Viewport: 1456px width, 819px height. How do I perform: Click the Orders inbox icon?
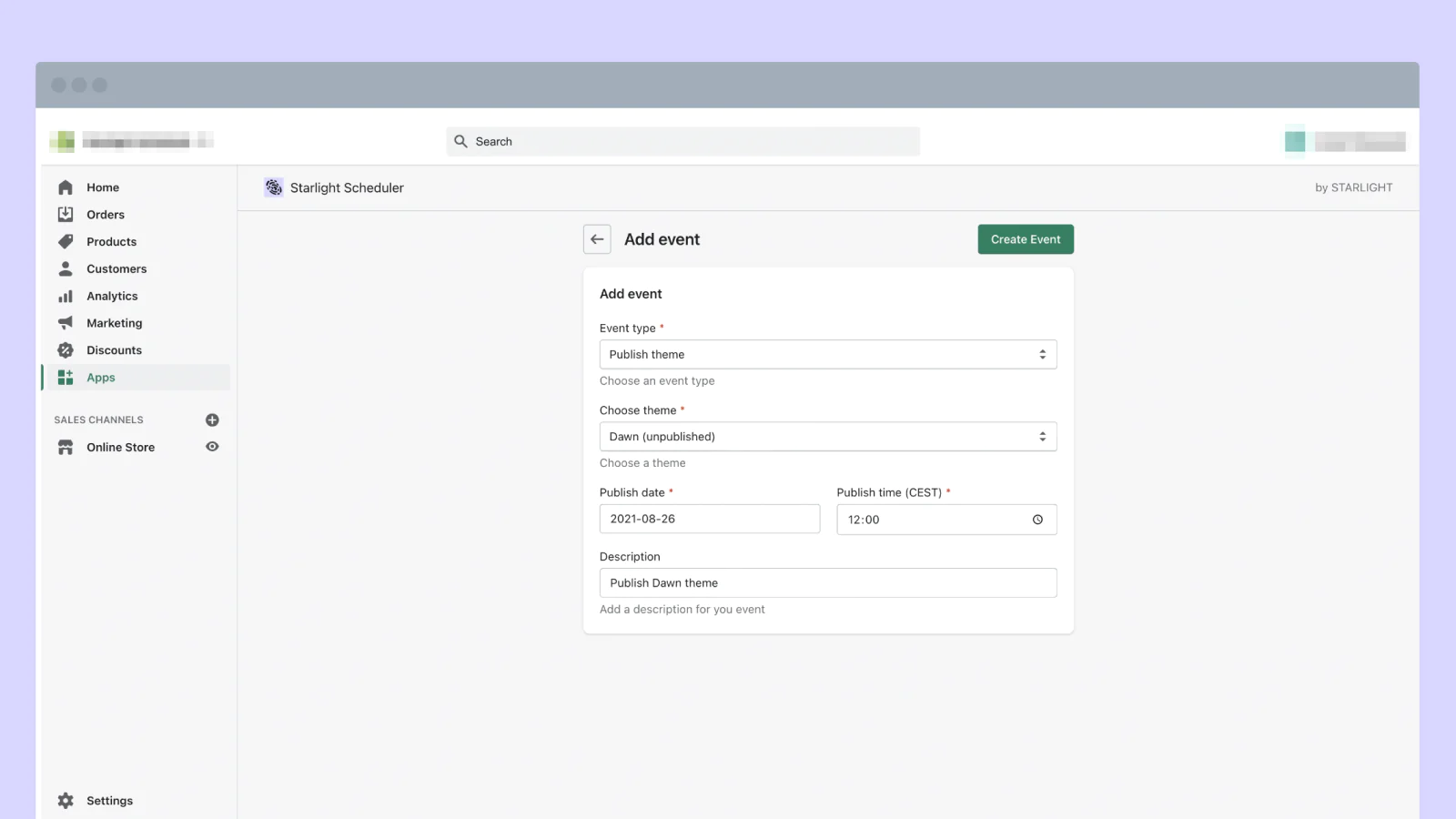[66, 215]
